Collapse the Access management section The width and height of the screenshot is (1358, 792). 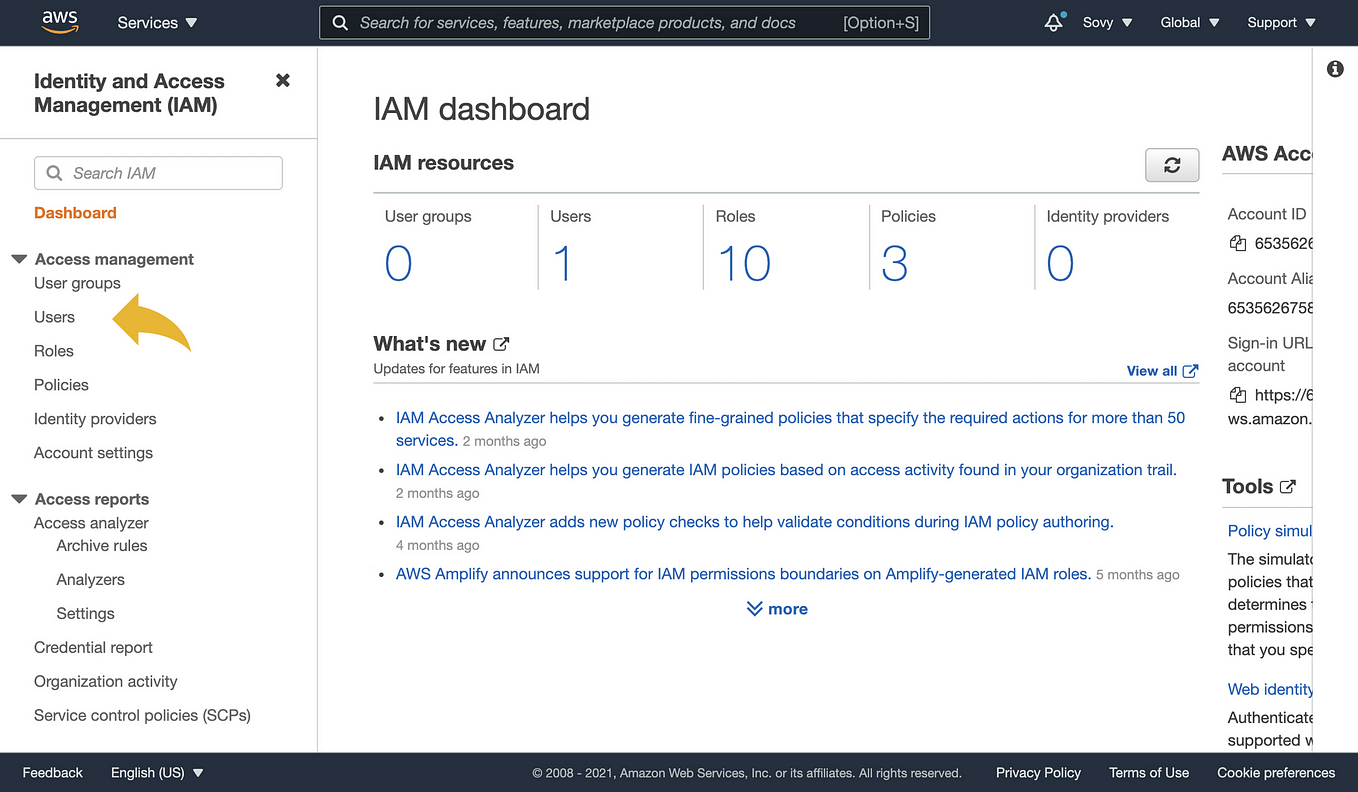[19, 259]
